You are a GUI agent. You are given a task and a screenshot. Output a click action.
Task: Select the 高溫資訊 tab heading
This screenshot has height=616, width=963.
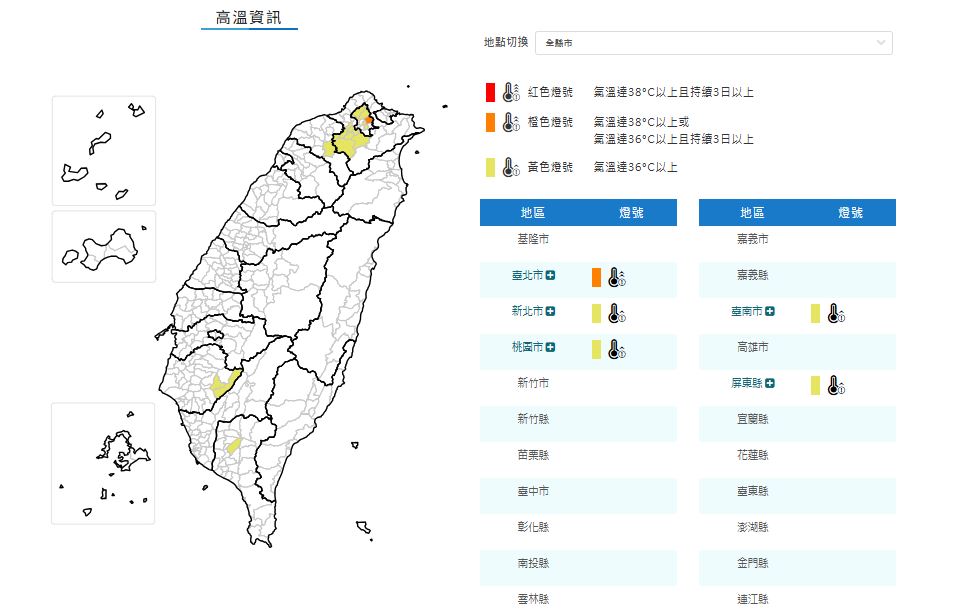pos(249,17)
